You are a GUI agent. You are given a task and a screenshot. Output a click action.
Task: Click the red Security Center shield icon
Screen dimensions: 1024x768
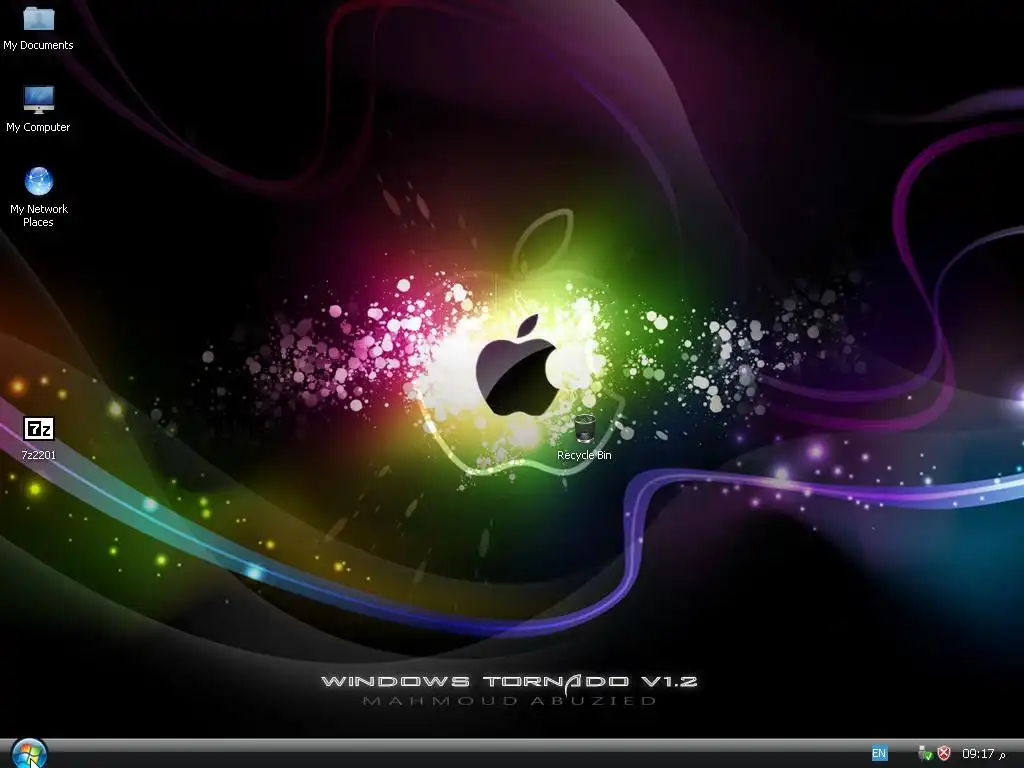tap(944, 754)
